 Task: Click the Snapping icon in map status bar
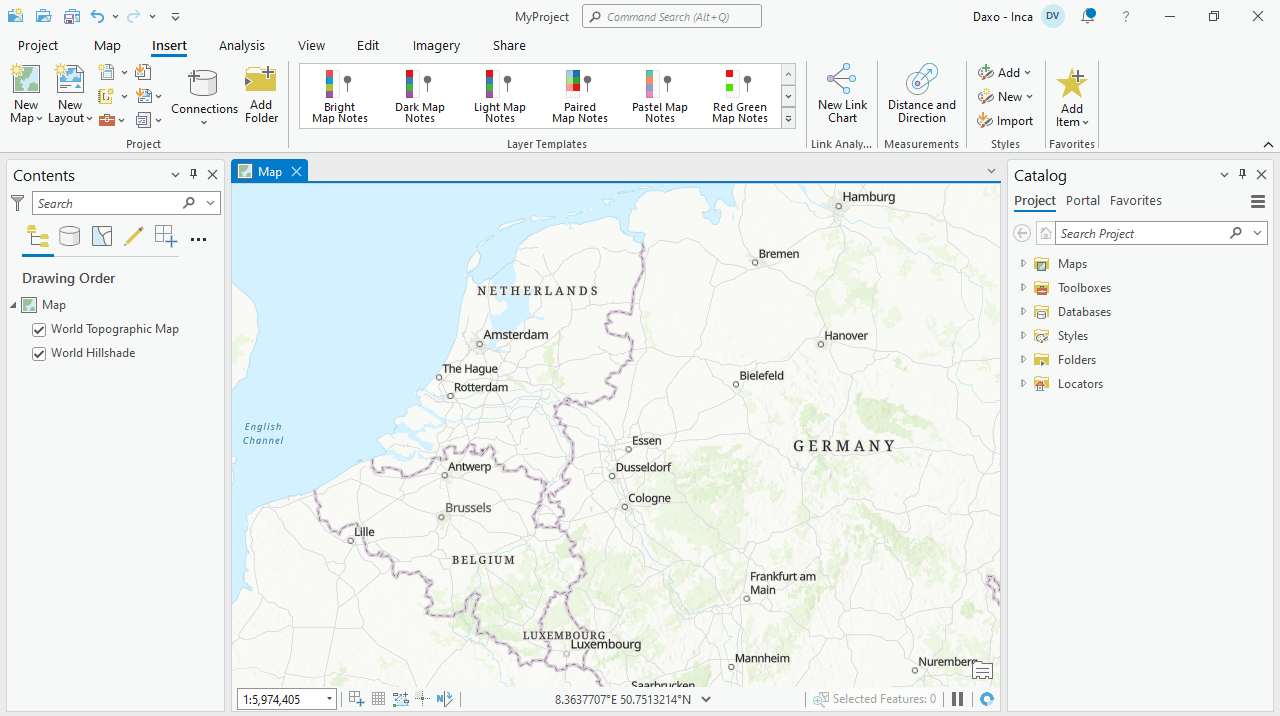point(357,699)
